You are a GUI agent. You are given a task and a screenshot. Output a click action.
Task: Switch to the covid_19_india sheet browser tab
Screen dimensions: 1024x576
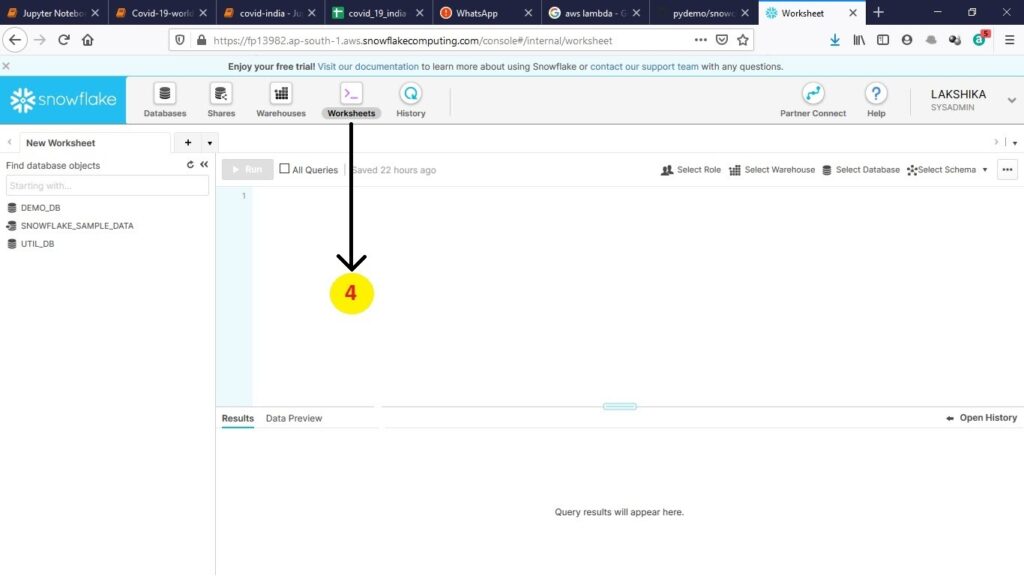click(x=377, y=12)
